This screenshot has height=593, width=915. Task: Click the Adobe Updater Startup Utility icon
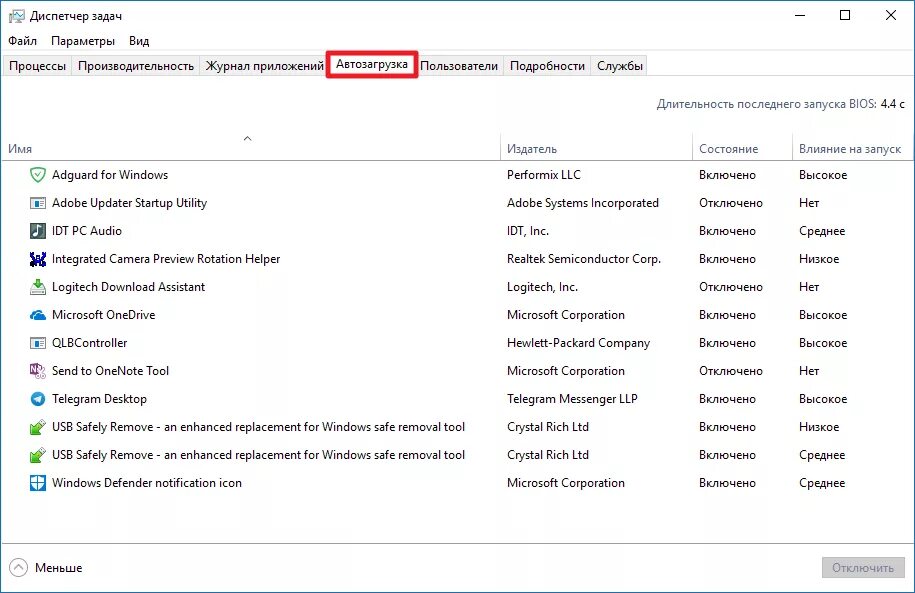[x=38, y=203]
